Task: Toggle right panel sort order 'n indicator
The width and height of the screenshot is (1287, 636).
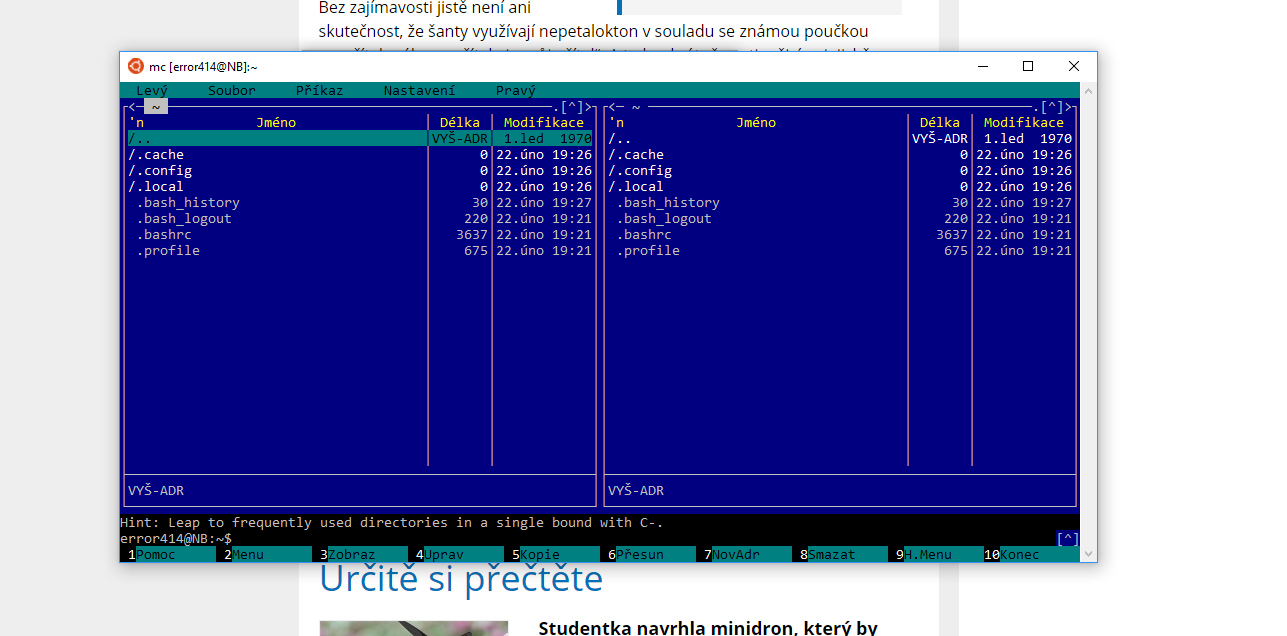Action: click(616, 122)
